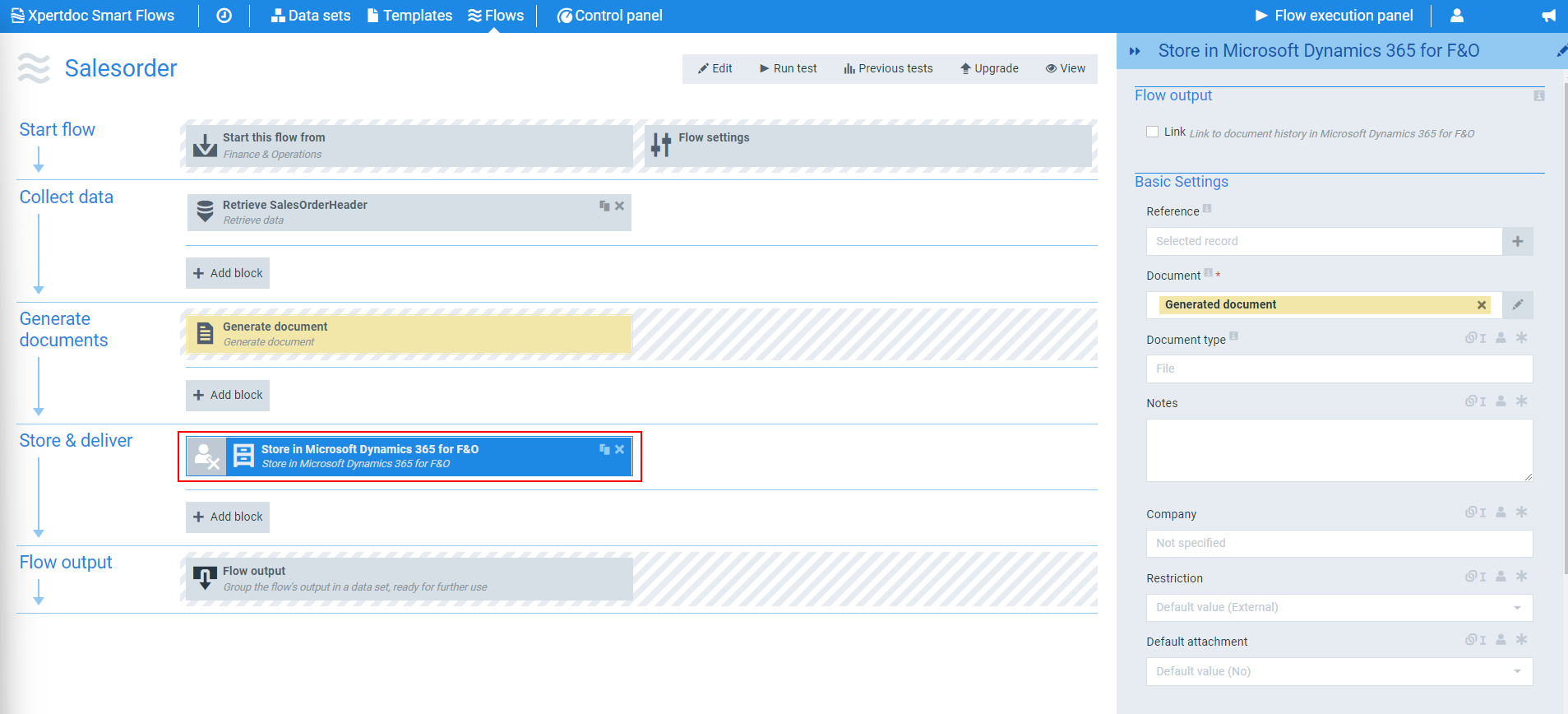
Task: Click the Notes text area
Action: (1339, 451)
